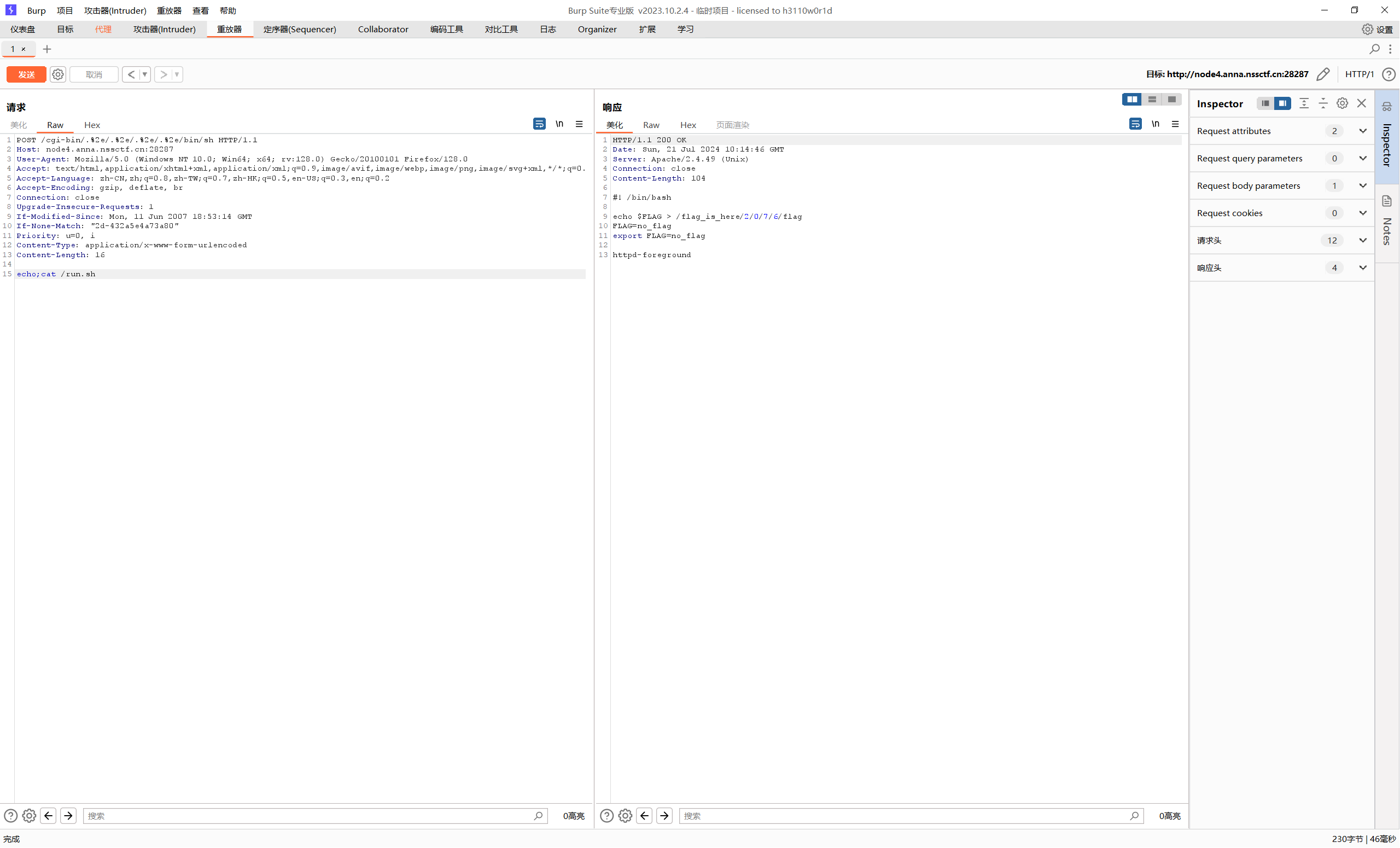This screenshot has width=1400, height=848.
Task: Switch response view to Hex tab
Action: pos(687,125)
